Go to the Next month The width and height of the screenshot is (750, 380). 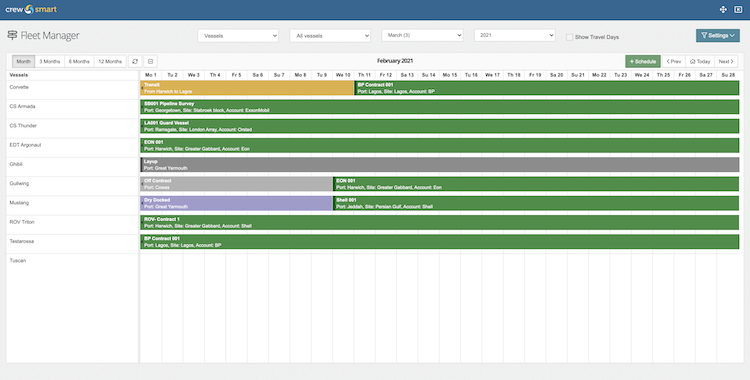pos(726,61)
